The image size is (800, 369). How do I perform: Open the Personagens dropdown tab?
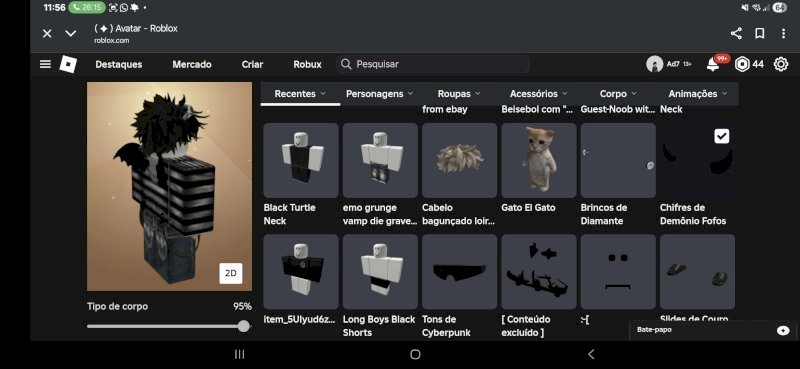pos(380,94)
